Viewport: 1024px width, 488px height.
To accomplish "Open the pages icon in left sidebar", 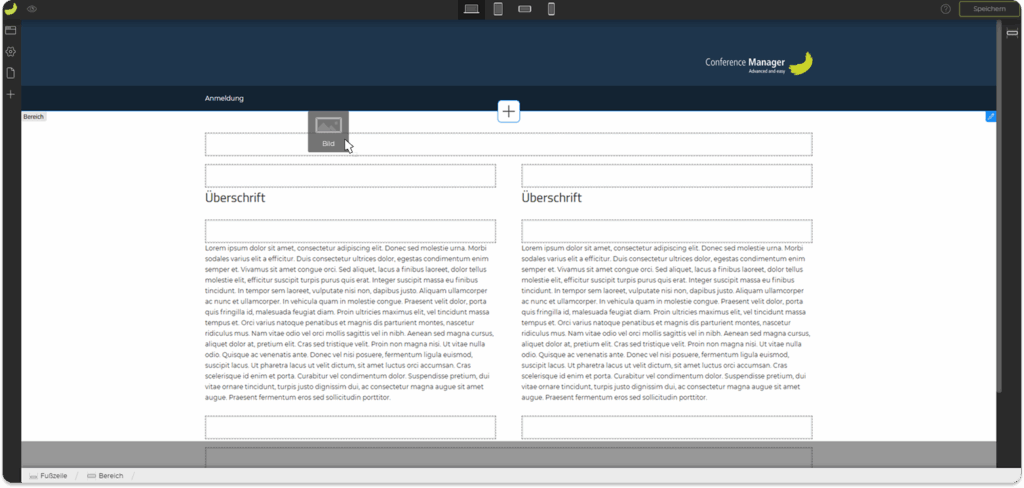I will [x=10, y=73].
